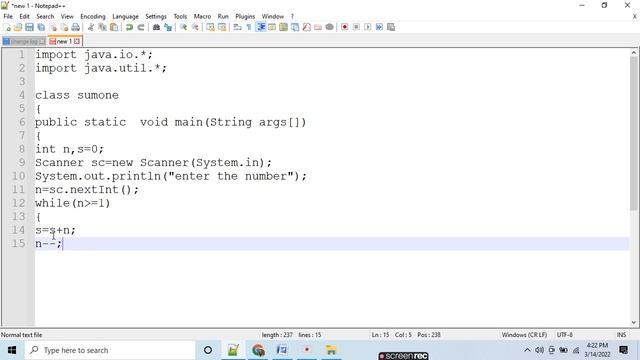Redo the edit using the Redo icon
Image resolution: width=640 pixels, height=360 pixels.
(x=141, y=27)
